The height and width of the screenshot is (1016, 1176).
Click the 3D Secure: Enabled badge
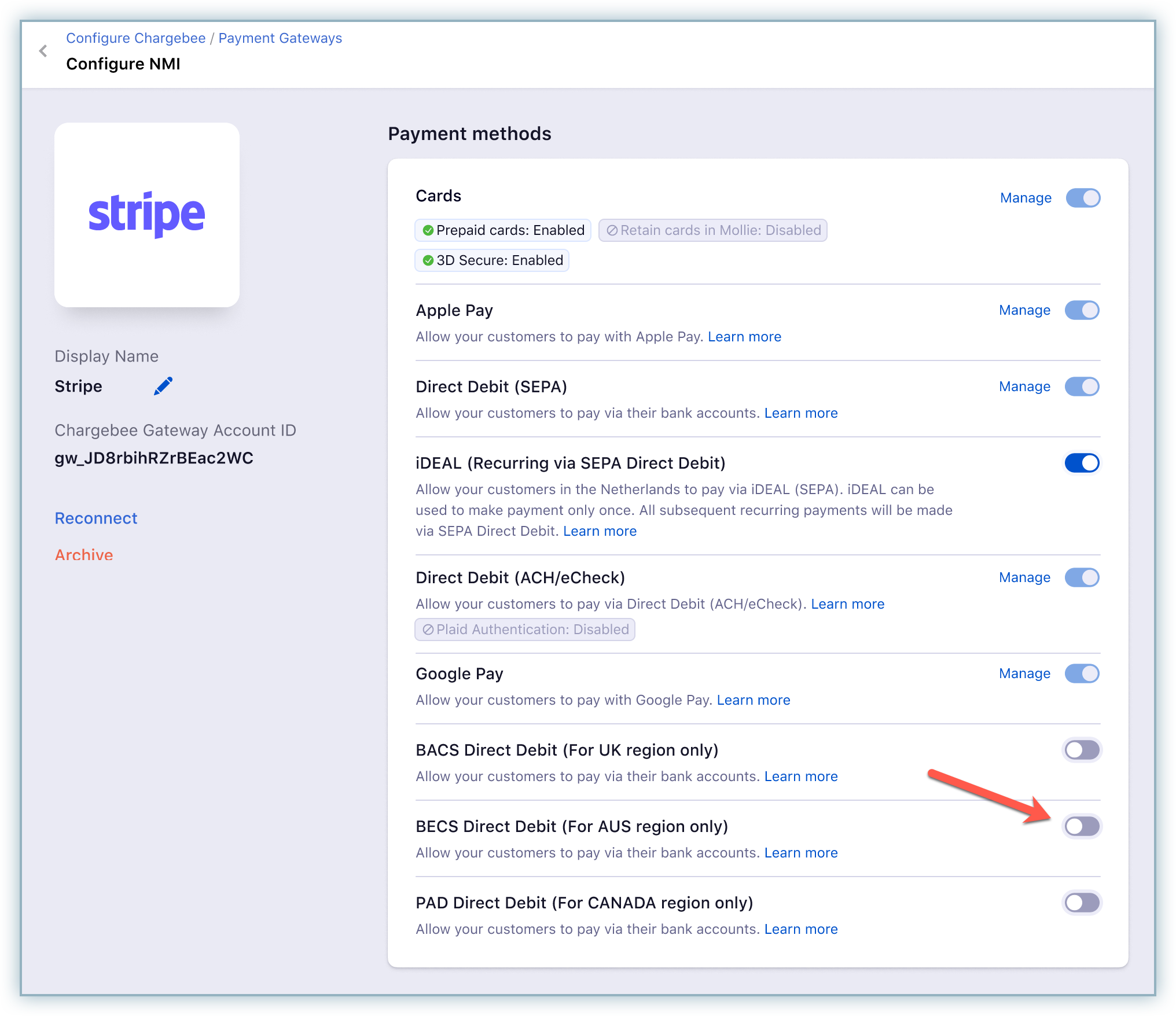(492, 260)
